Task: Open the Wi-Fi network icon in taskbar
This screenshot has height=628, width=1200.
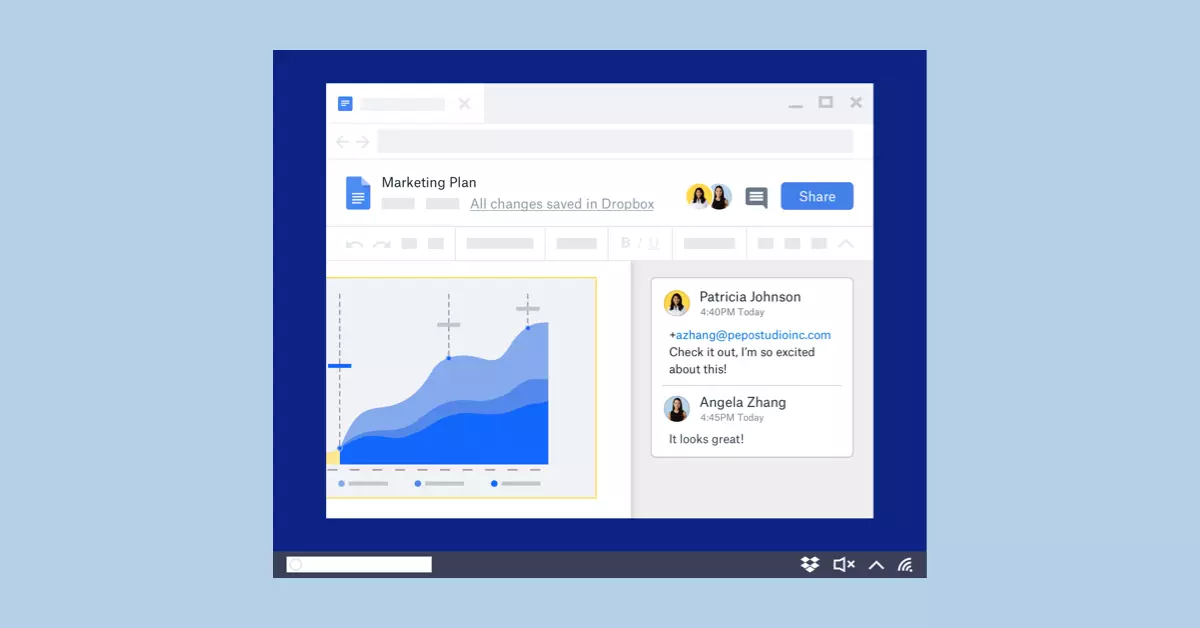Action: (905, 564)
